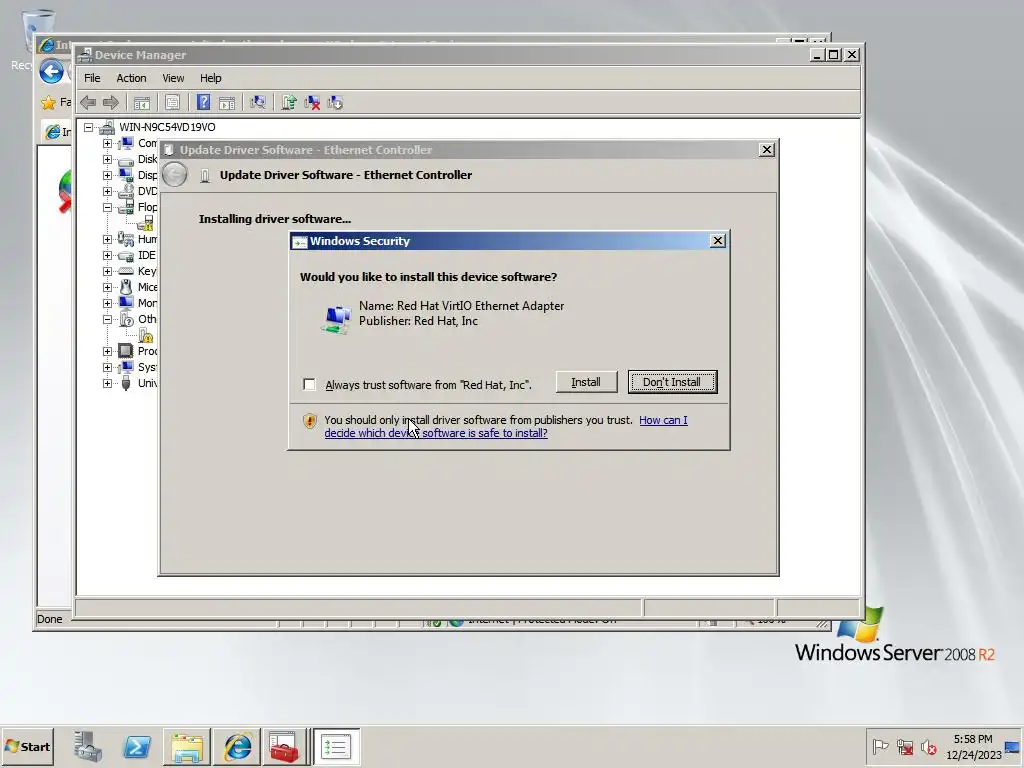Open the View menu in Device Manager
Screen dimensions: 1024x768
pyautogui.click(x=173, y=78)
